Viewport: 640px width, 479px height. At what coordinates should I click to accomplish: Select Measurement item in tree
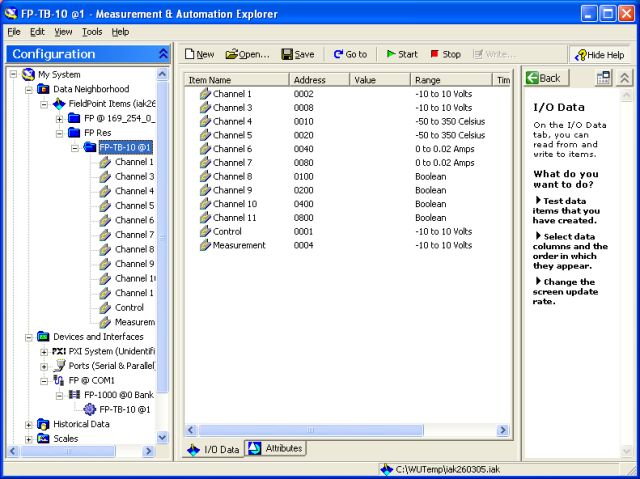pyautogui.click(x=135, y=322)
